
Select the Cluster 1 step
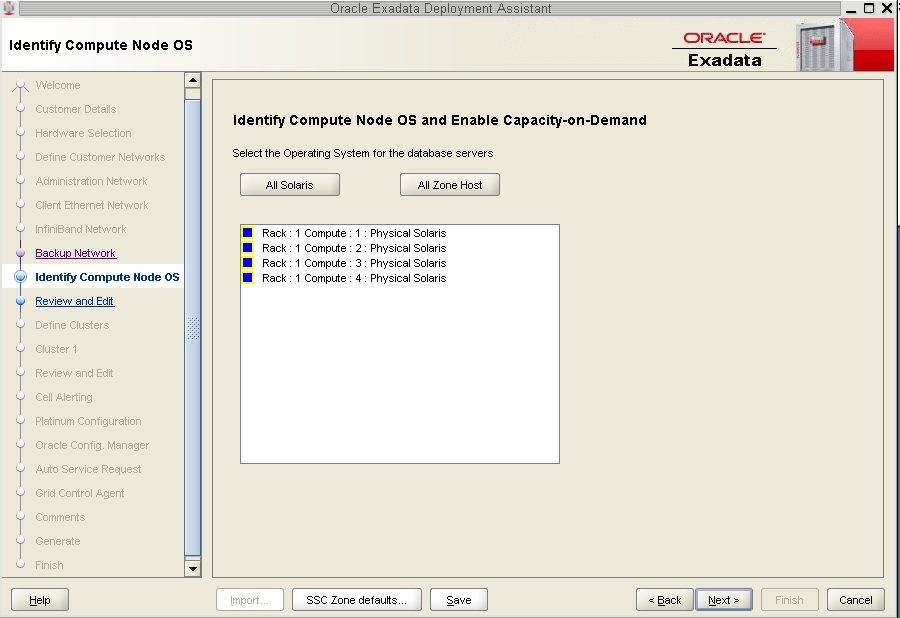(55, 349)
